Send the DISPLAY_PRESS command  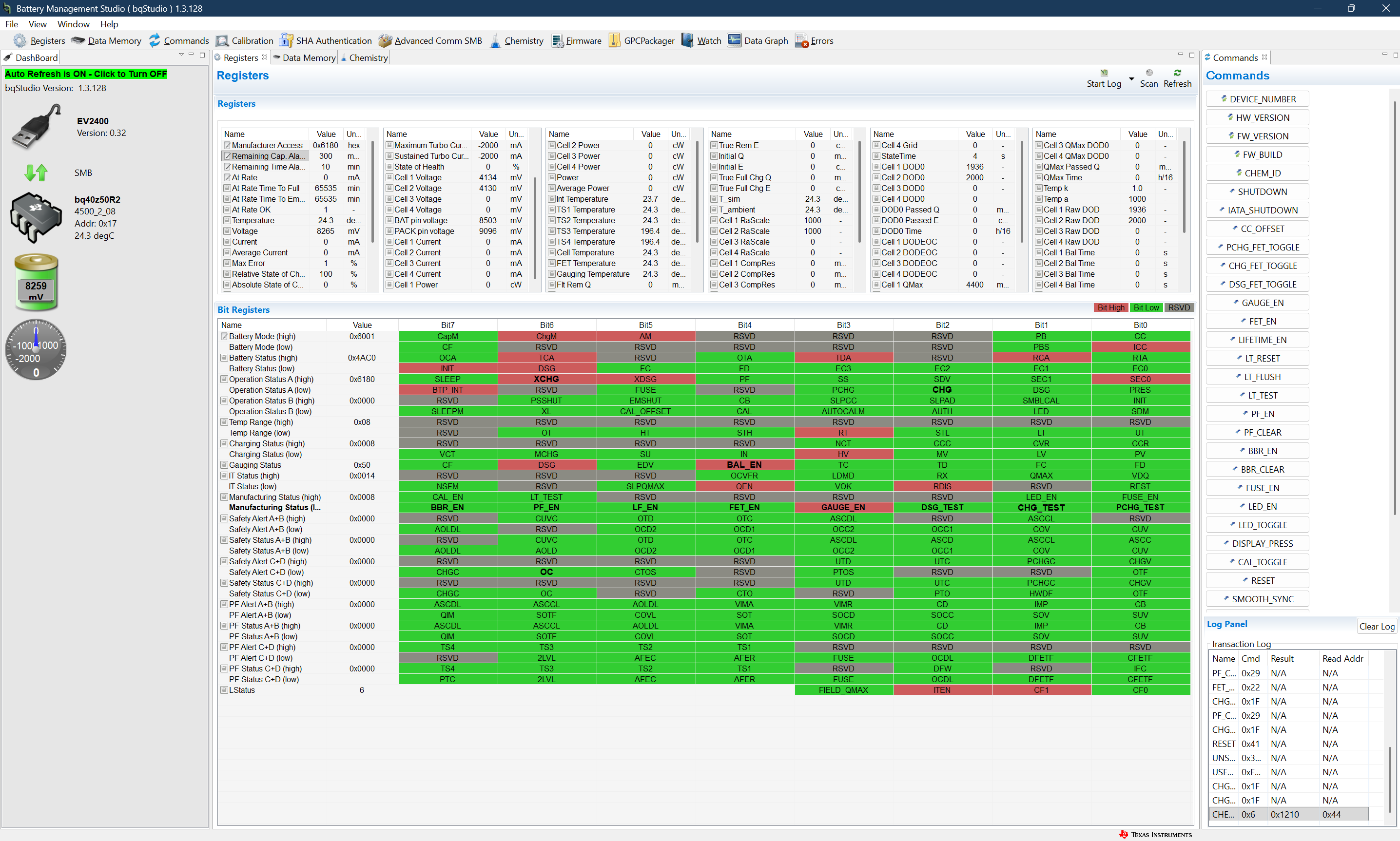(1257, 543)
